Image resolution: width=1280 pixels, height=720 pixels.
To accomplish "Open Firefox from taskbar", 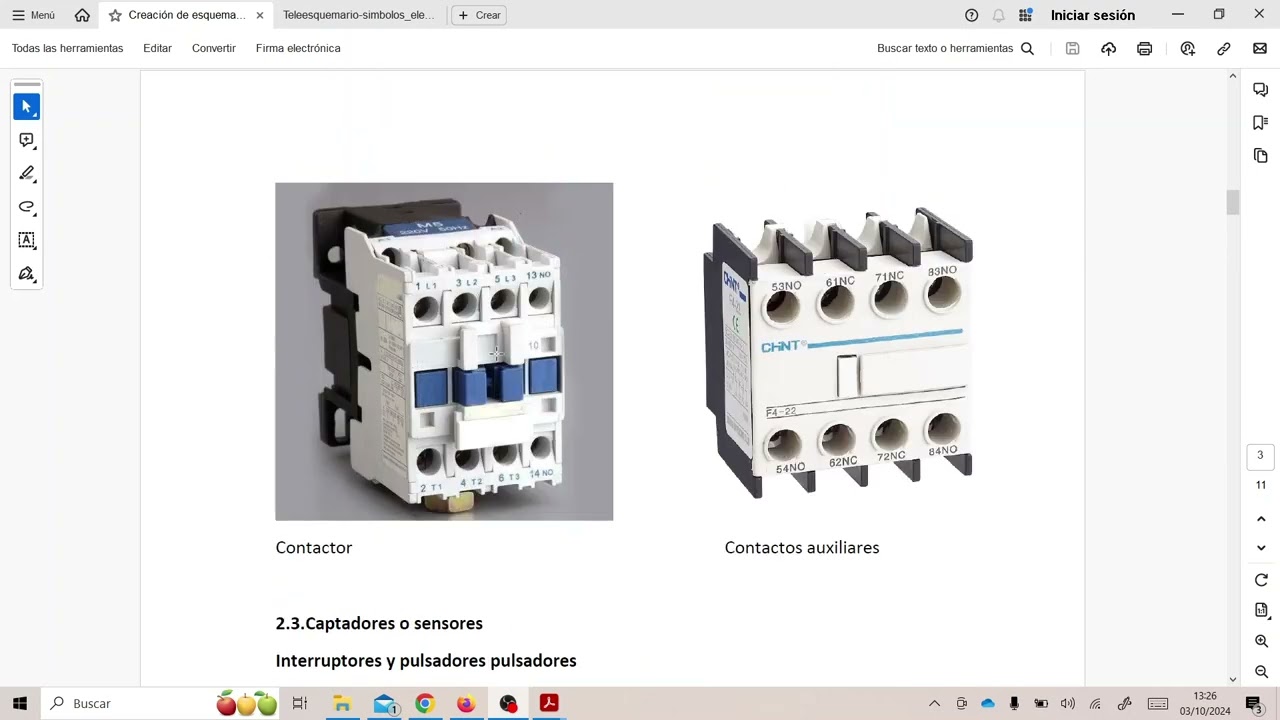I will click(466, 704).
